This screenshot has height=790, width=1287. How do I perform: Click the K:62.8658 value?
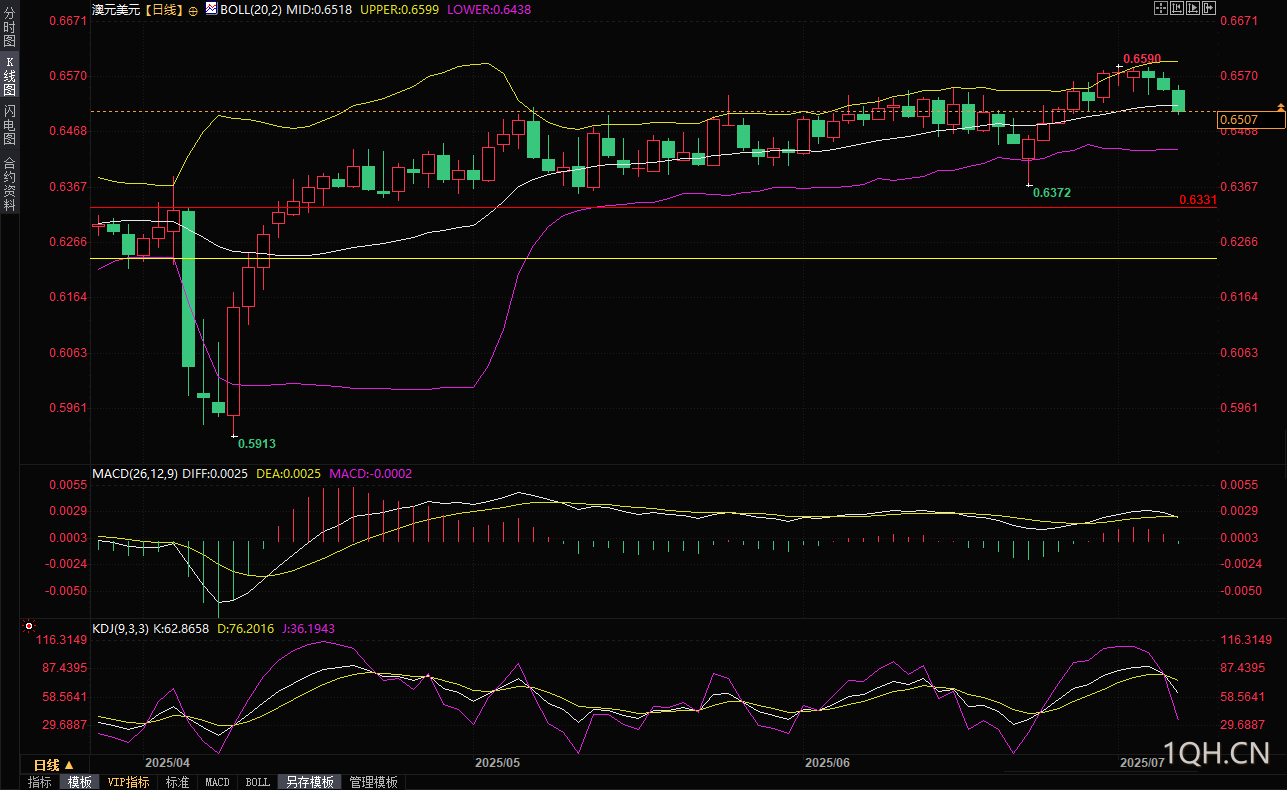[181, 629]
